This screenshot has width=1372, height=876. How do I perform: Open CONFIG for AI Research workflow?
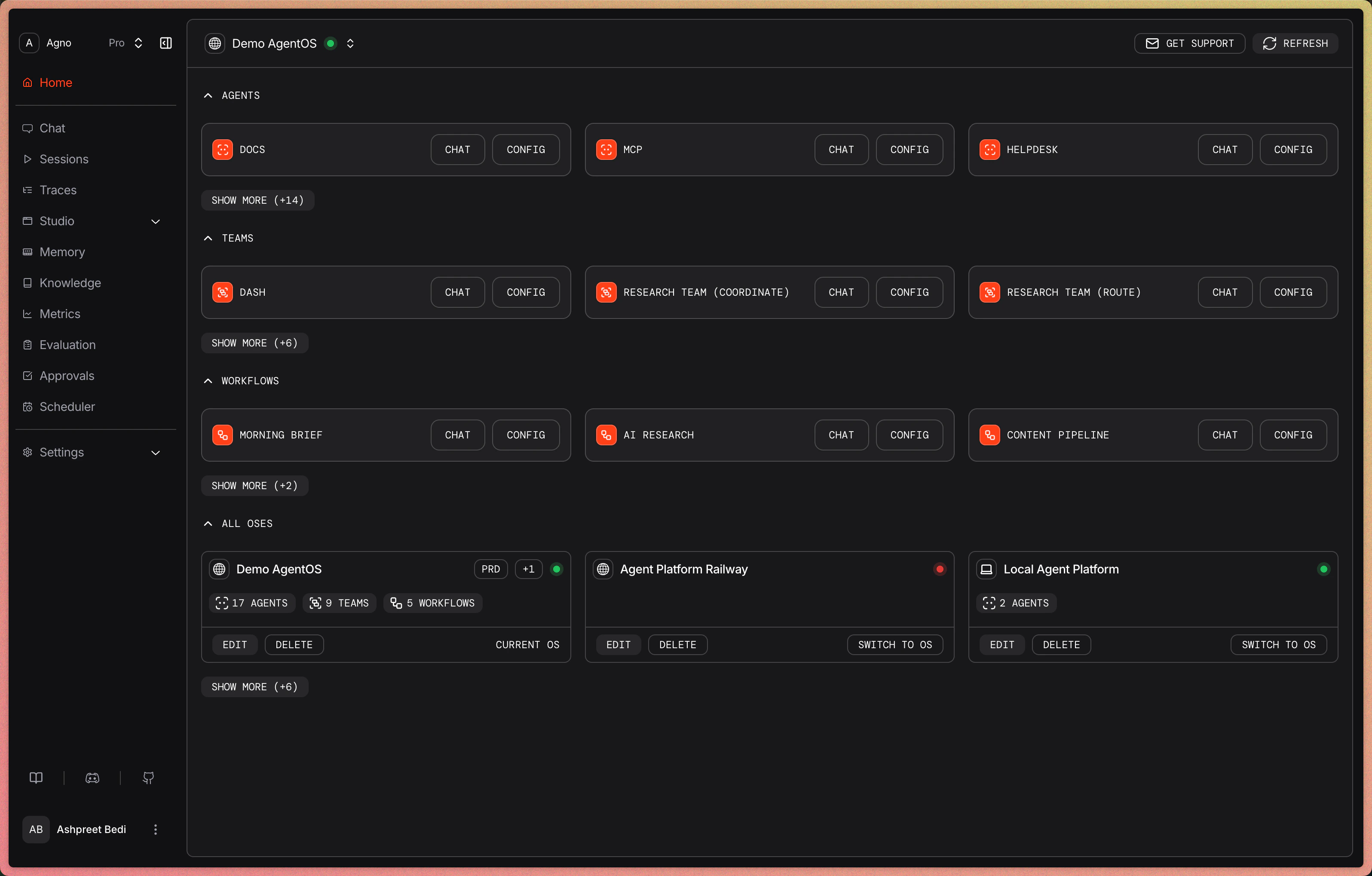coord(910,435)
